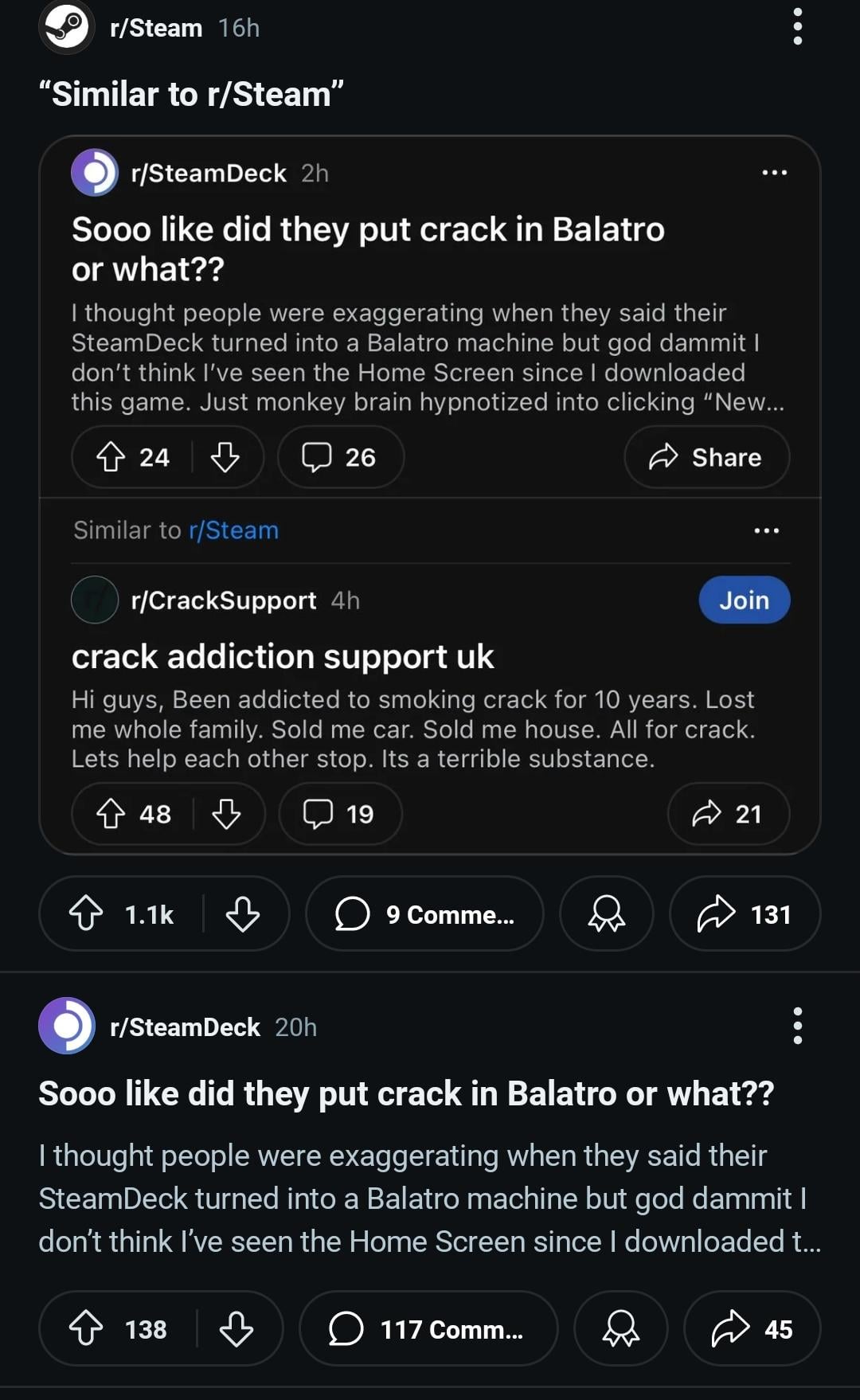This screenshot has height=1400, width=860.
Task: Follow the blue r/Steam link
Action: tap(234, 530)
